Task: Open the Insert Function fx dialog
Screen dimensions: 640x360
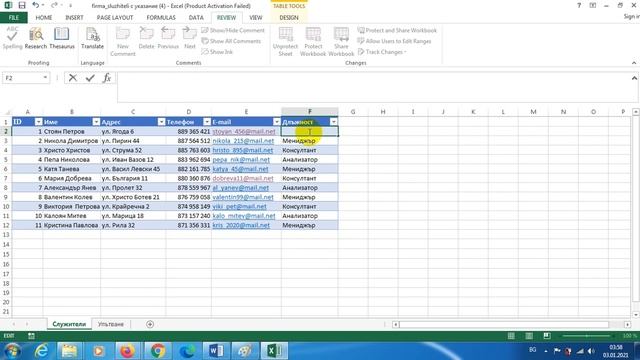Action: tap(107, 78)
